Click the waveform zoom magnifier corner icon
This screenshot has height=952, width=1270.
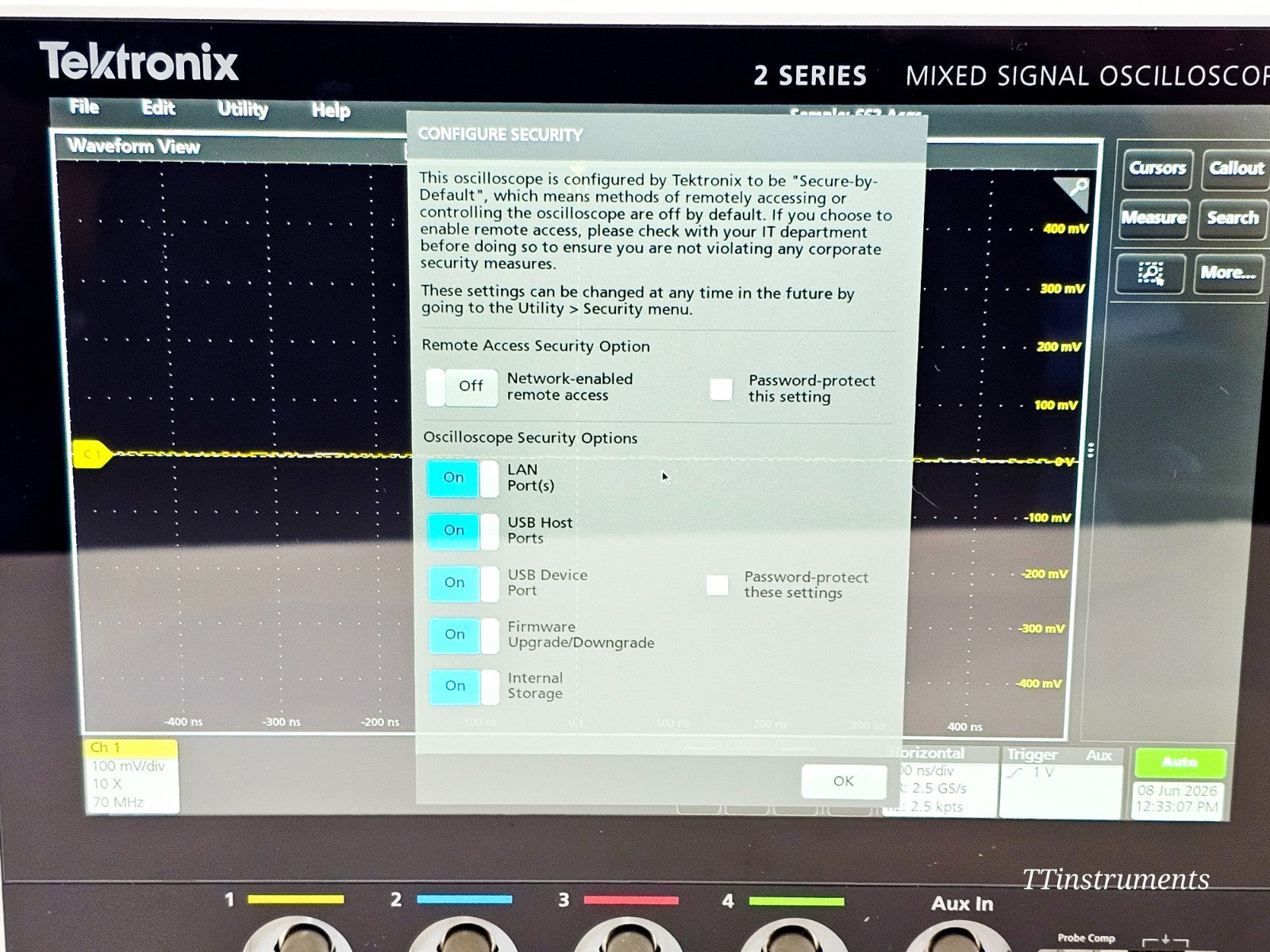(x=1075, y=192)
